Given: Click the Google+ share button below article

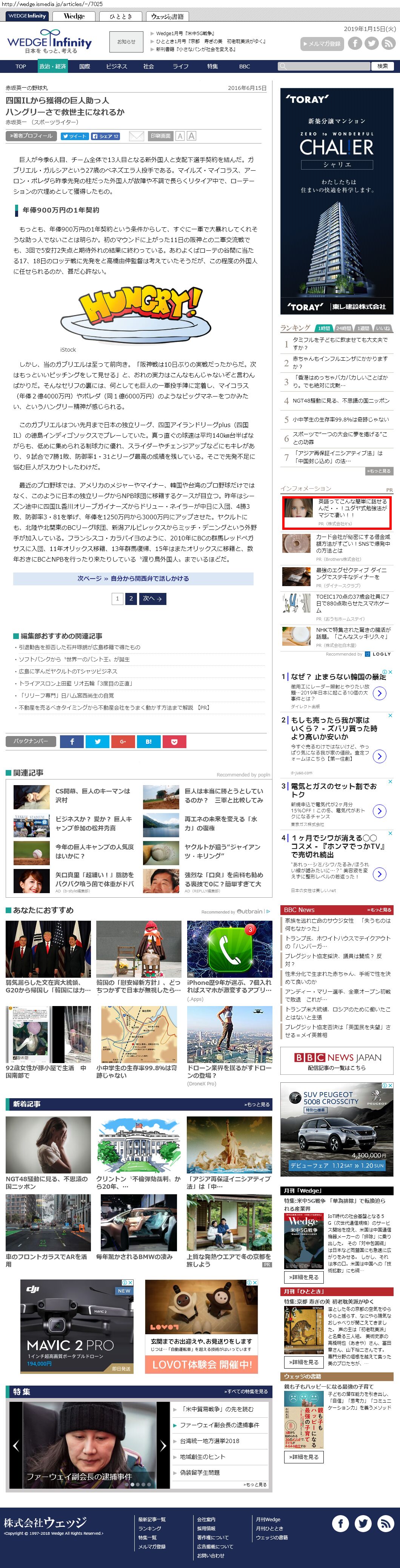Looking at the screenshot, I should click(x=123, y=741).
